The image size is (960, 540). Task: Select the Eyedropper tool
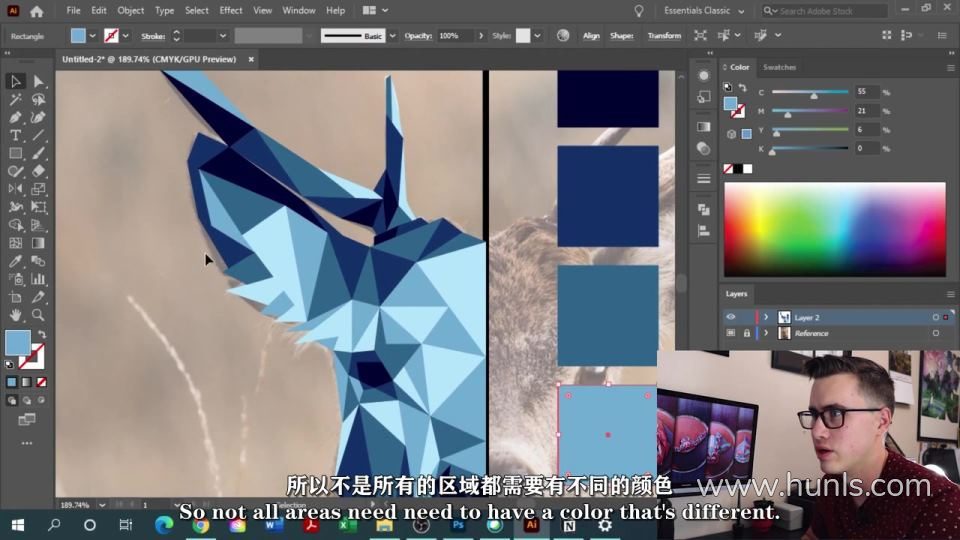pos(15,261)
